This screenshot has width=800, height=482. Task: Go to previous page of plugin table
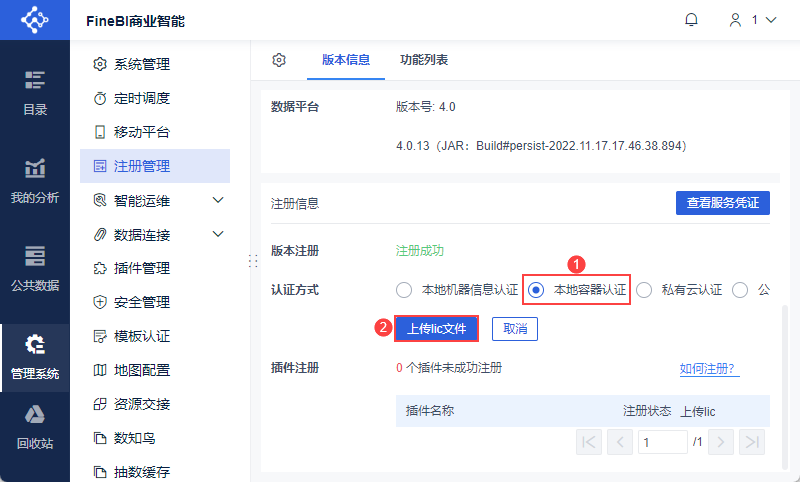click(620, 442)
